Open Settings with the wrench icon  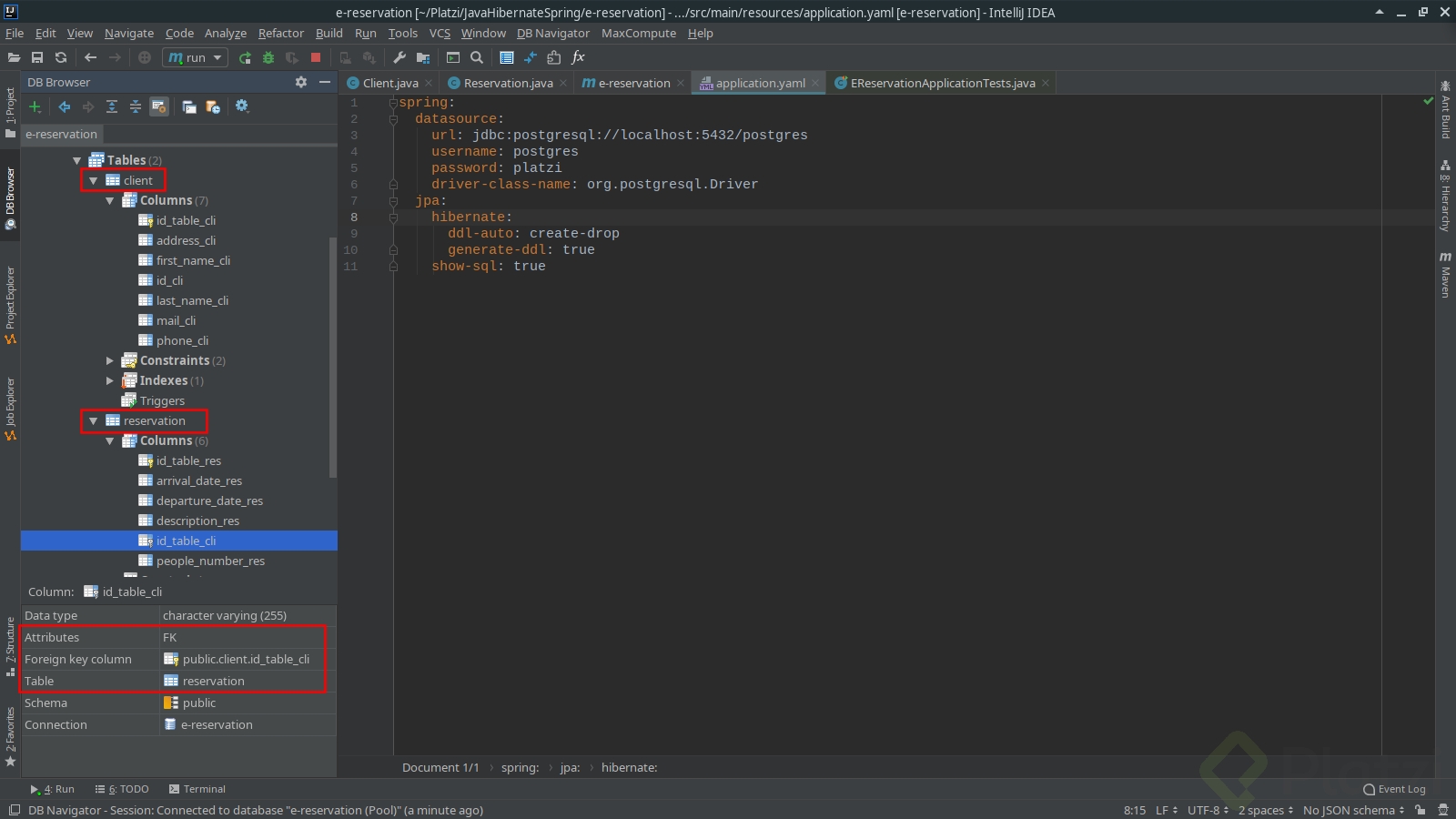(399, 57)
